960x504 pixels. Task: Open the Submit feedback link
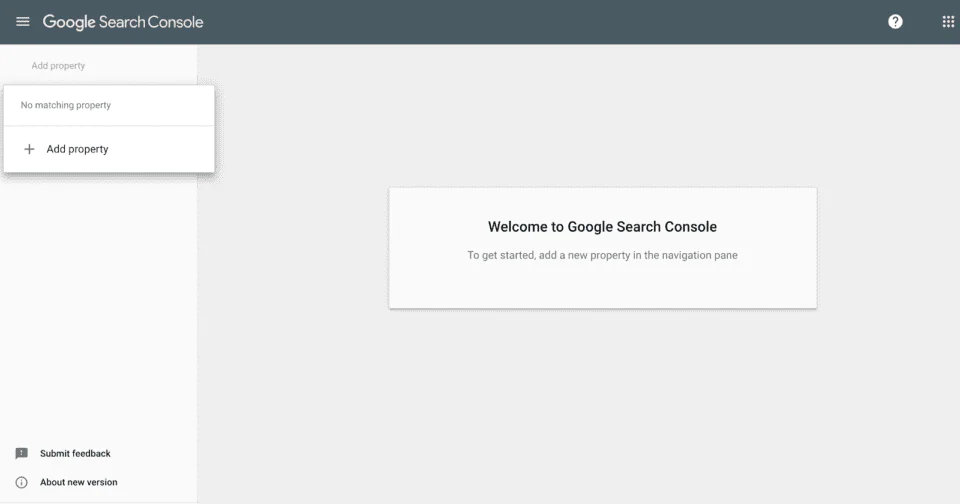75,453
